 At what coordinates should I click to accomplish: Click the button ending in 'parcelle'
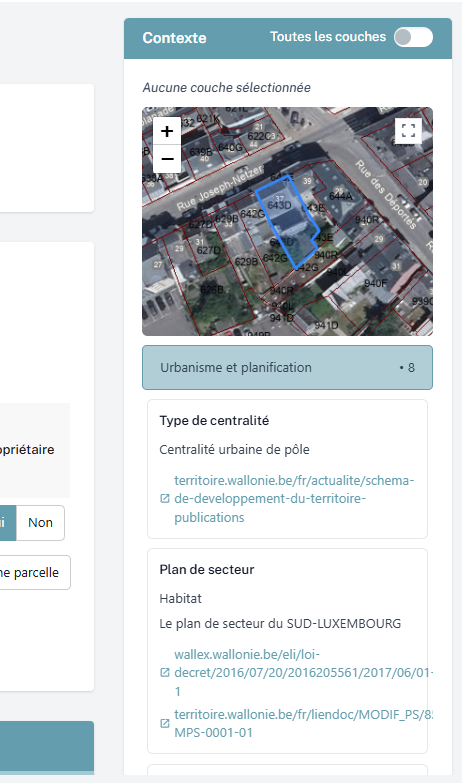32,573
